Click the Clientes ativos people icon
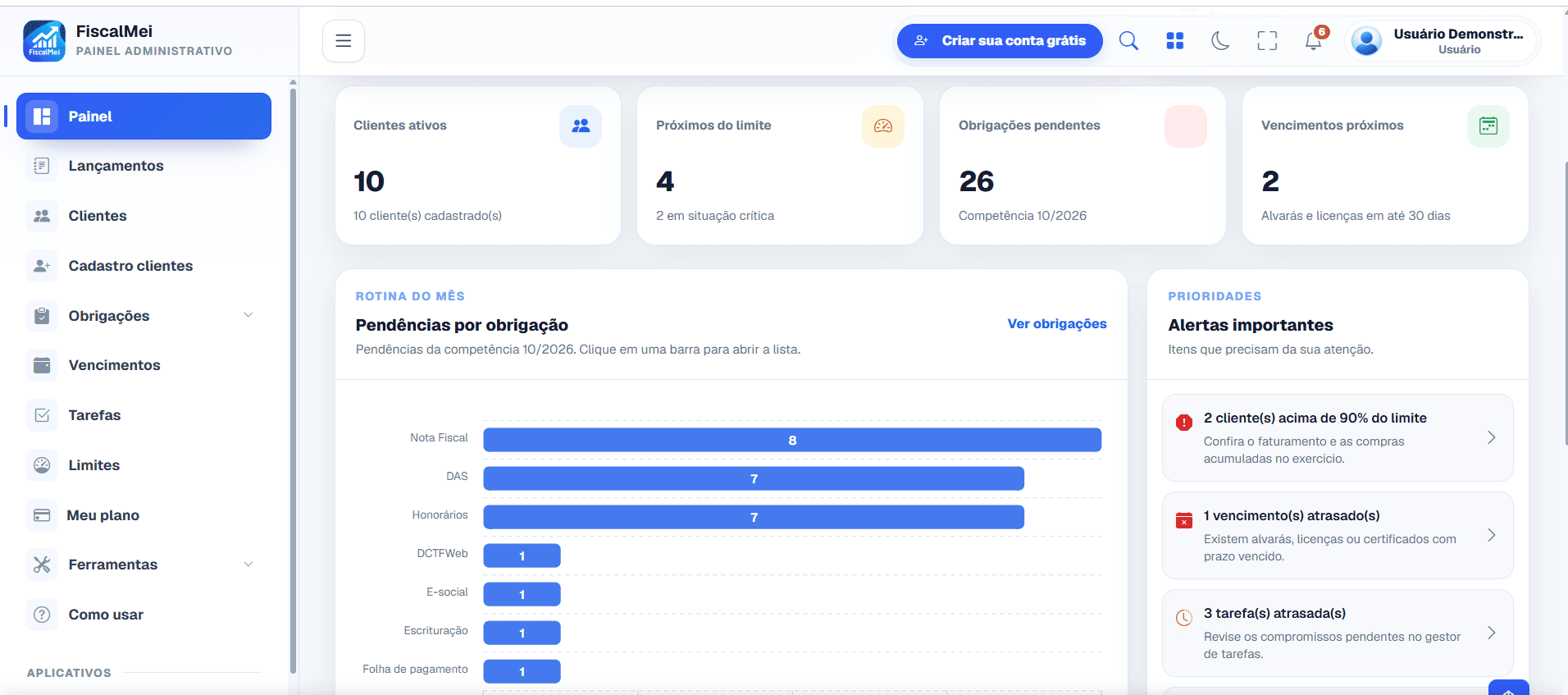The height and width of the screenshot is (695, 1568). pyautogui.click(x=581, y=126)
